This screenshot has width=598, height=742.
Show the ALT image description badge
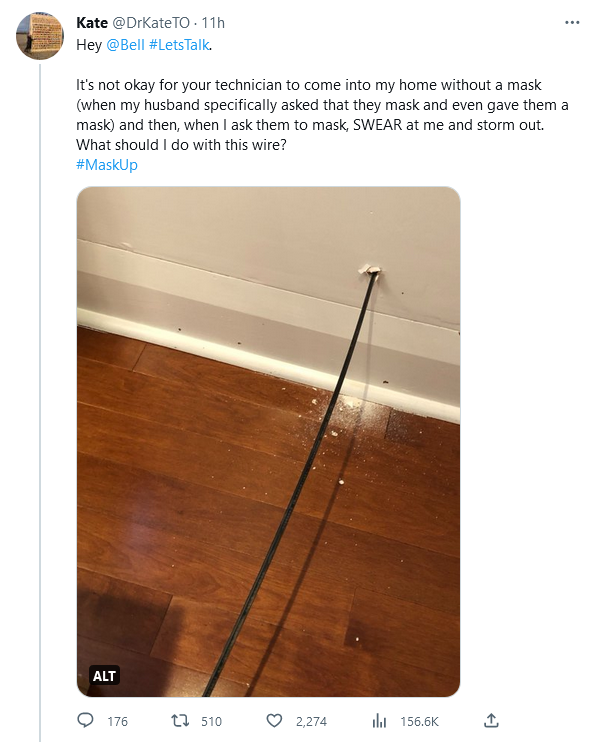(104, 676)
